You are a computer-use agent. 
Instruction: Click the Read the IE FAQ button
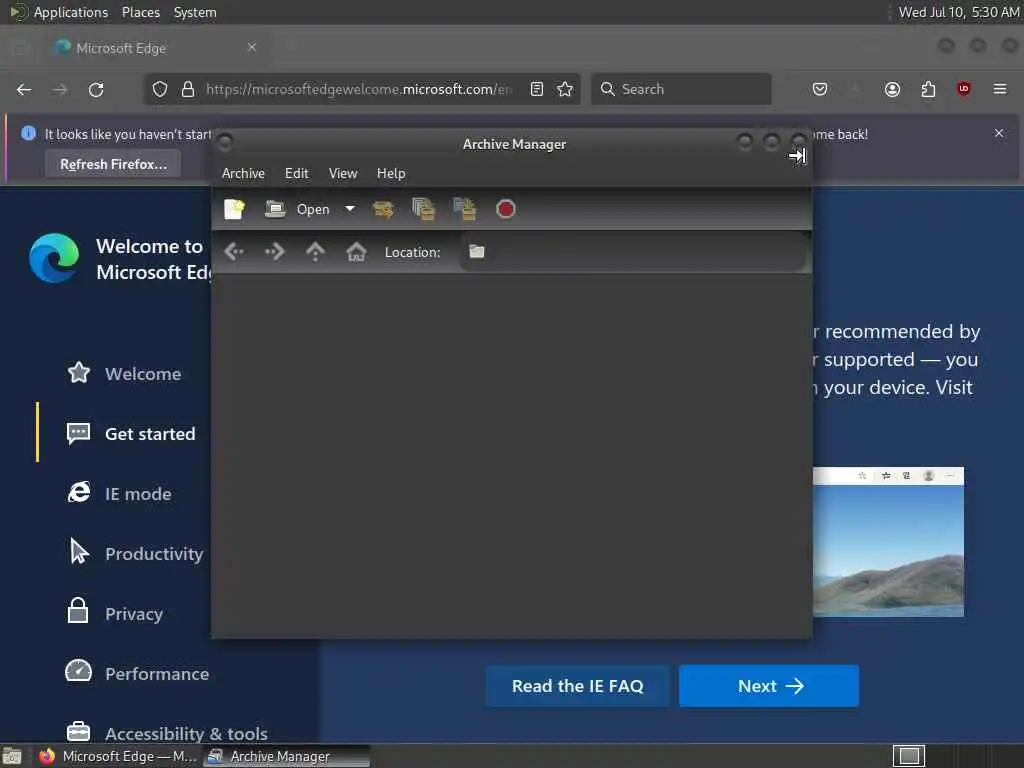coord(577,686)
